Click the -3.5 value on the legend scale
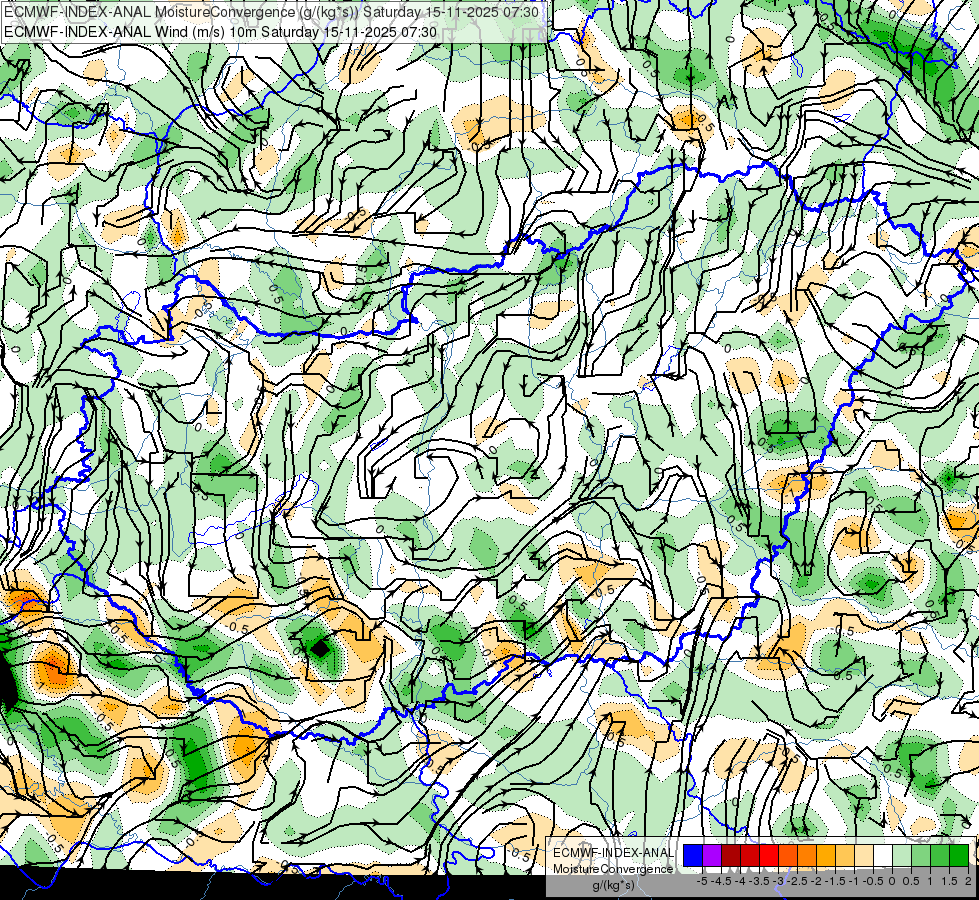The height and width of the screenshot is (900, 979). point(757,881)
